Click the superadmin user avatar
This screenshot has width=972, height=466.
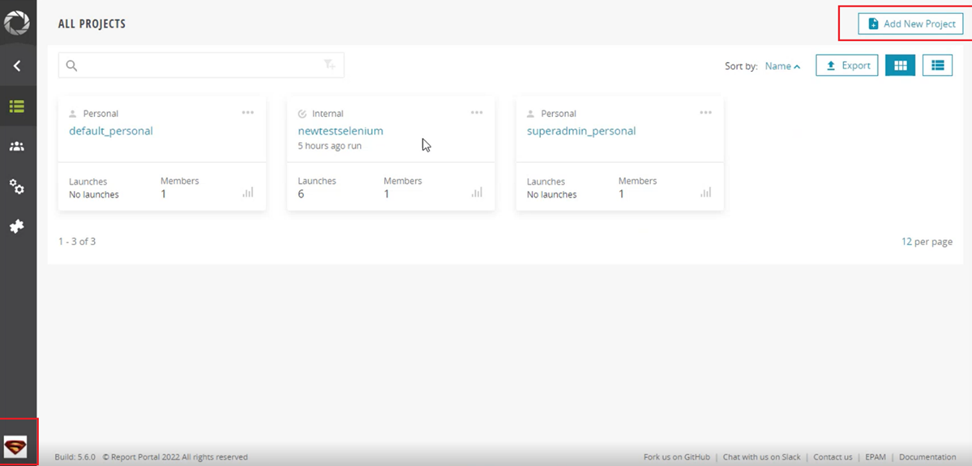17,446
